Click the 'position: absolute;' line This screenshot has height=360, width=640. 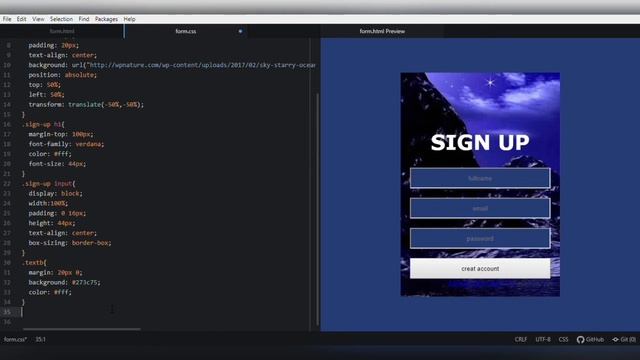tap(62, 75)
